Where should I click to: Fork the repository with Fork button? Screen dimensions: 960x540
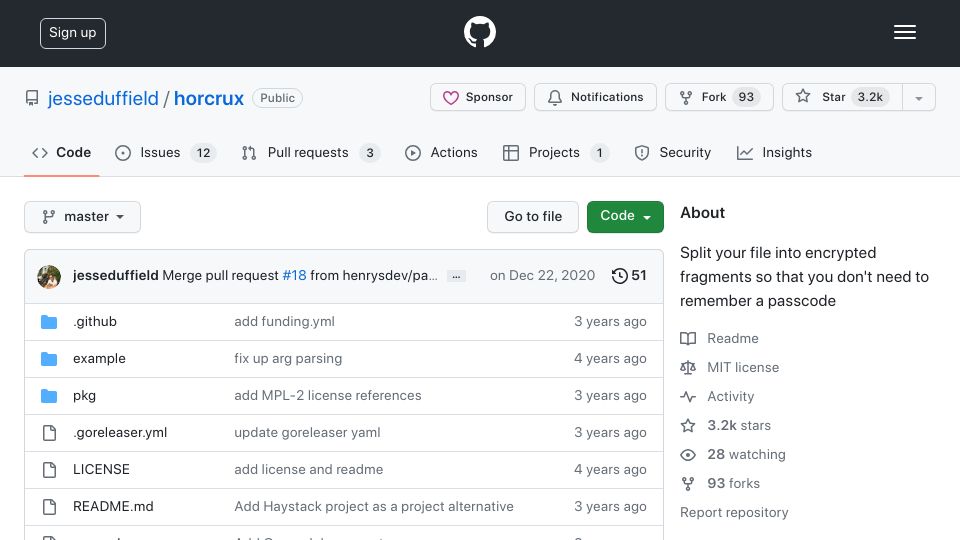[x=719, y=97]
